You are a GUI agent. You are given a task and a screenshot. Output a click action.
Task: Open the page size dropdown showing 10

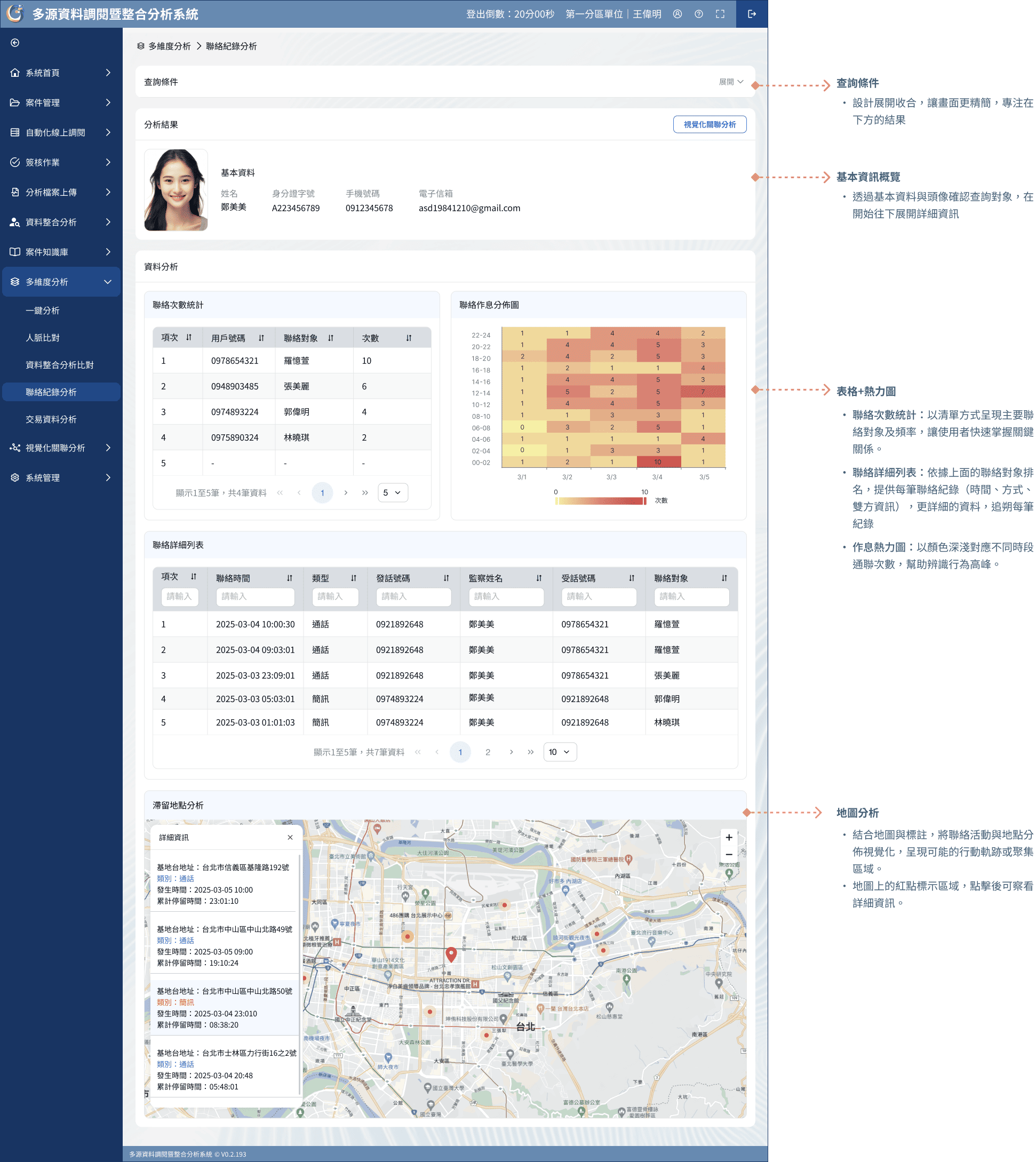(x=560, y=752)
